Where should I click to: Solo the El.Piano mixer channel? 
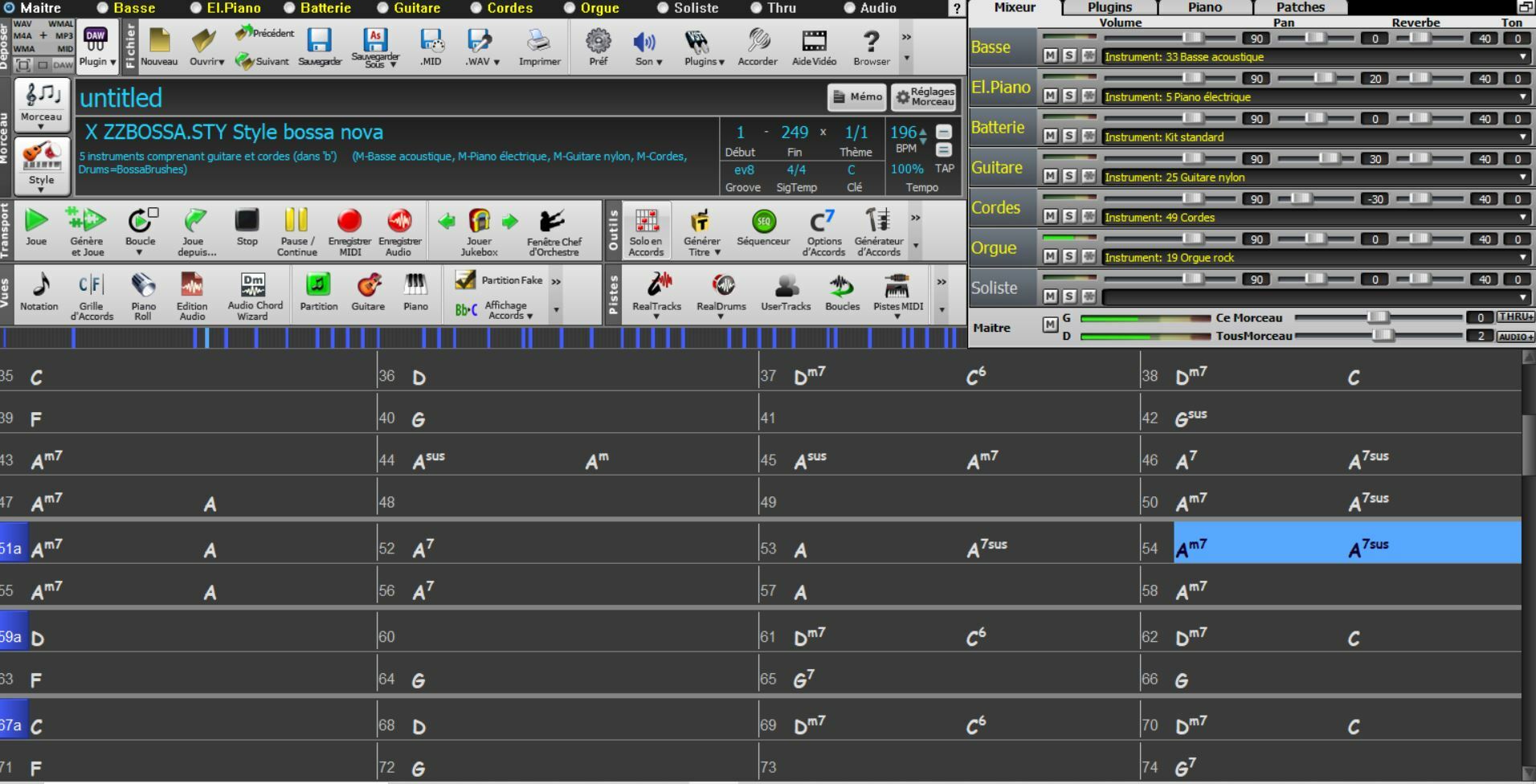1069,96
